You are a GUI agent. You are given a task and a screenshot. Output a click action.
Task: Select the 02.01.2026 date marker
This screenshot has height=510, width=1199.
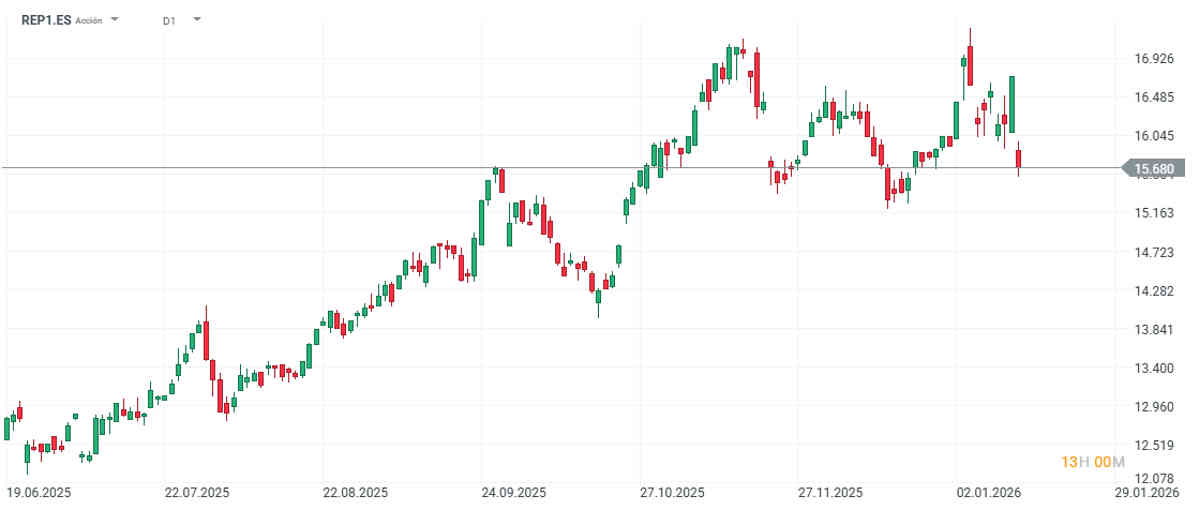(x=988, y=493)
